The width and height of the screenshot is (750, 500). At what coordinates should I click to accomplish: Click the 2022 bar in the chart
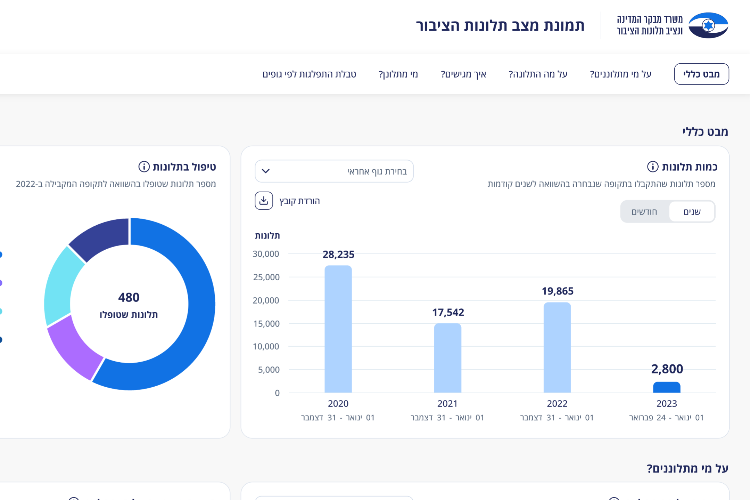pyautogui.click(x=557, y=347)
